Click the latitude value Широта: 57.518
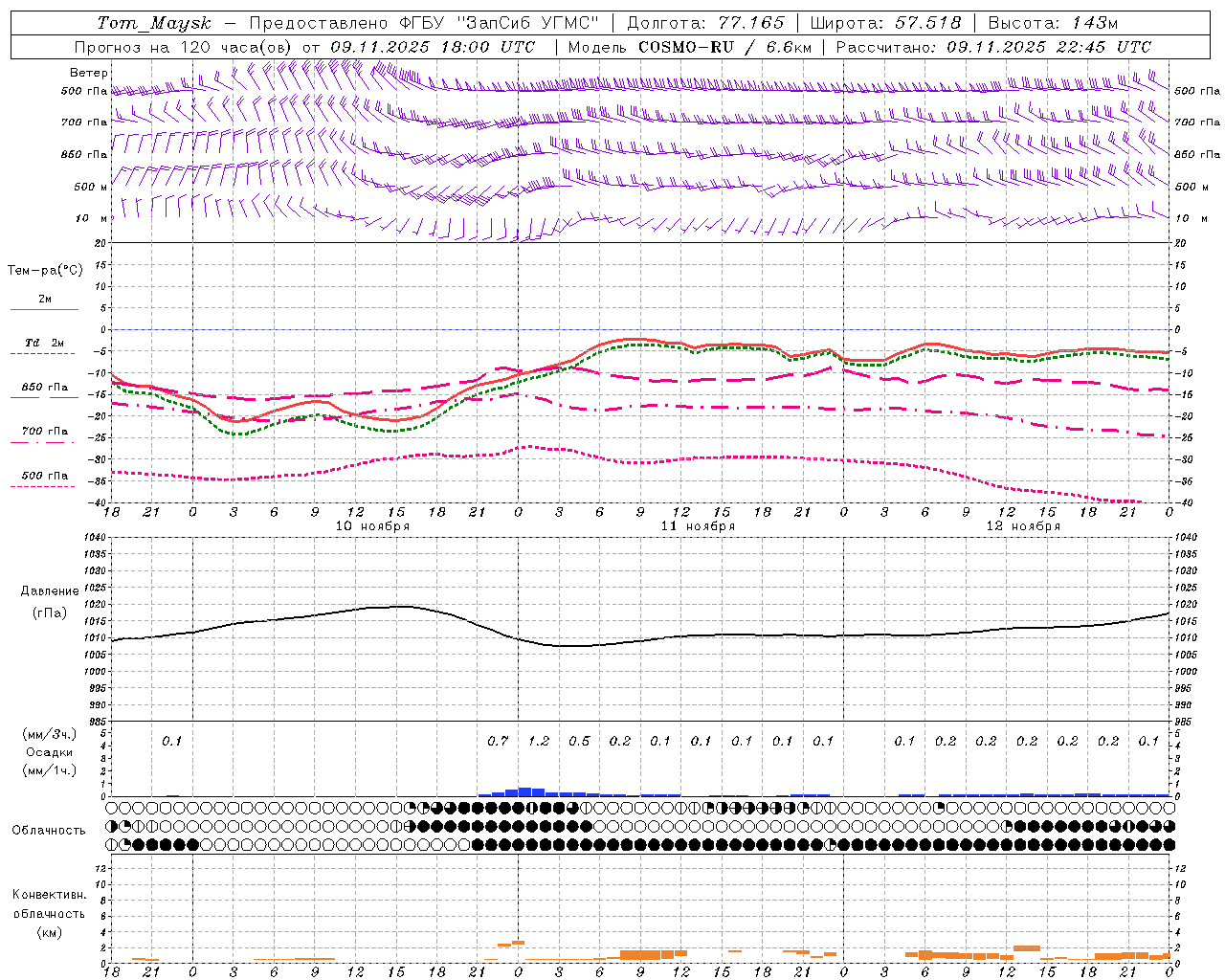The image size is (1225, 980). (x=885, y=23)
